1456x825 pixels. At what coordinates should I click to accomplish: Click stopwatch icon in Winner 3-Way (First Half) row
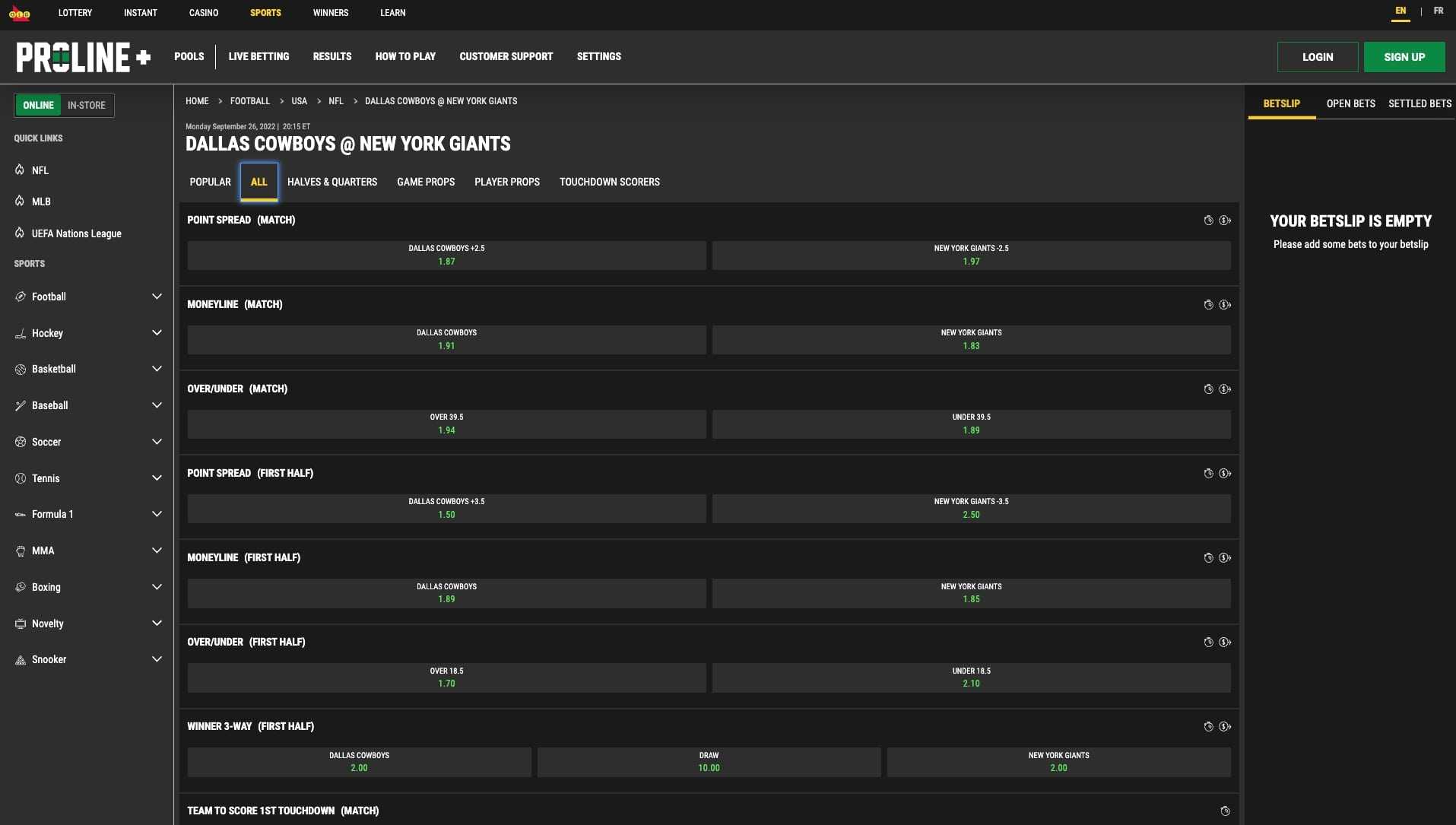[1208, 727]
